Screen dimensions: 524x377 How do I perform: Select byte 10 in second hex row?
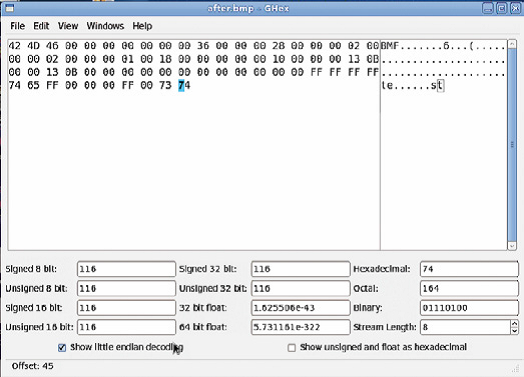click(x=278, y=59)
